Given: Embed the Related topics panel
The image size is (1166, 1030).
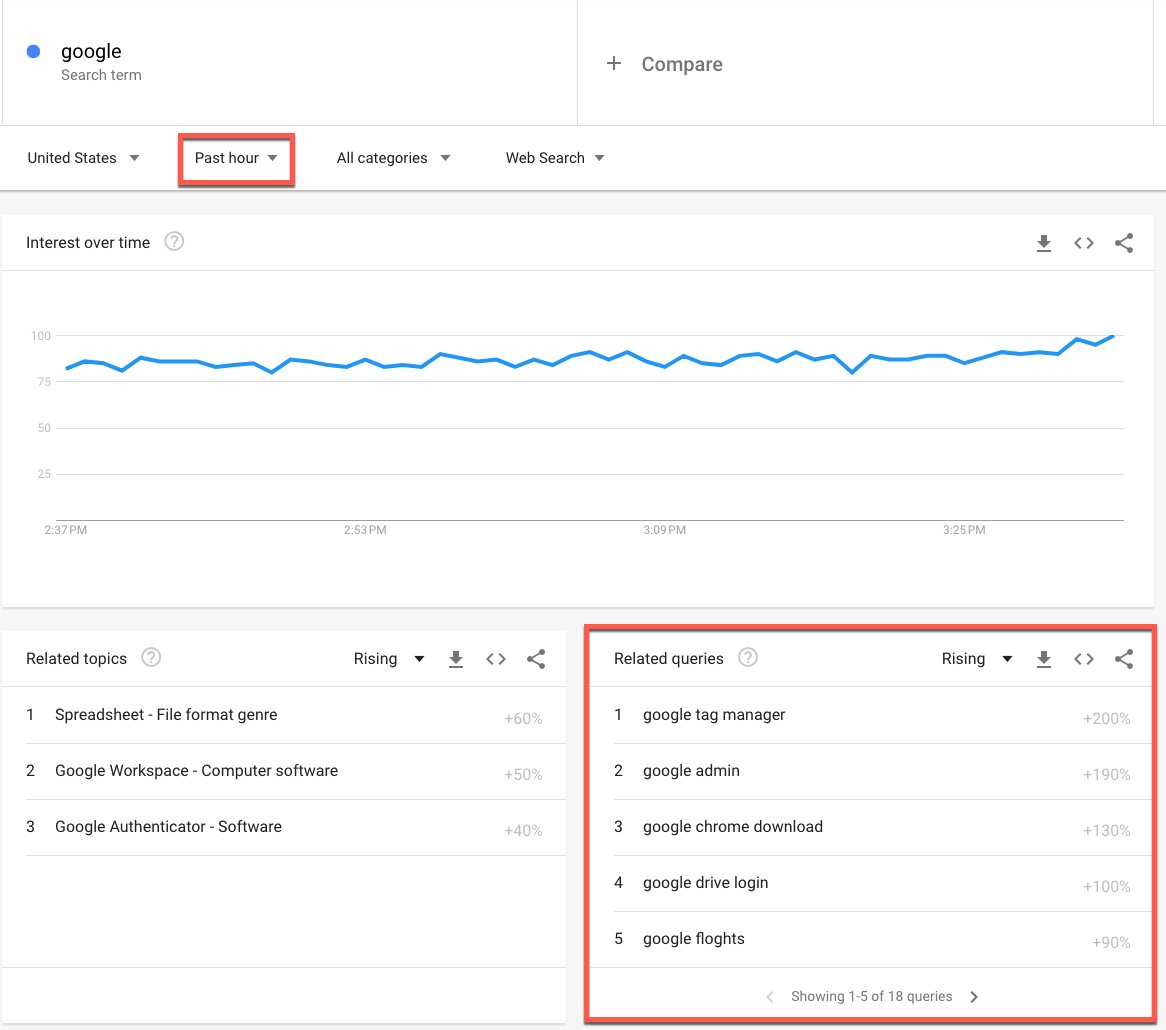Looking at the screenshot, I should [x=496, y=659].
